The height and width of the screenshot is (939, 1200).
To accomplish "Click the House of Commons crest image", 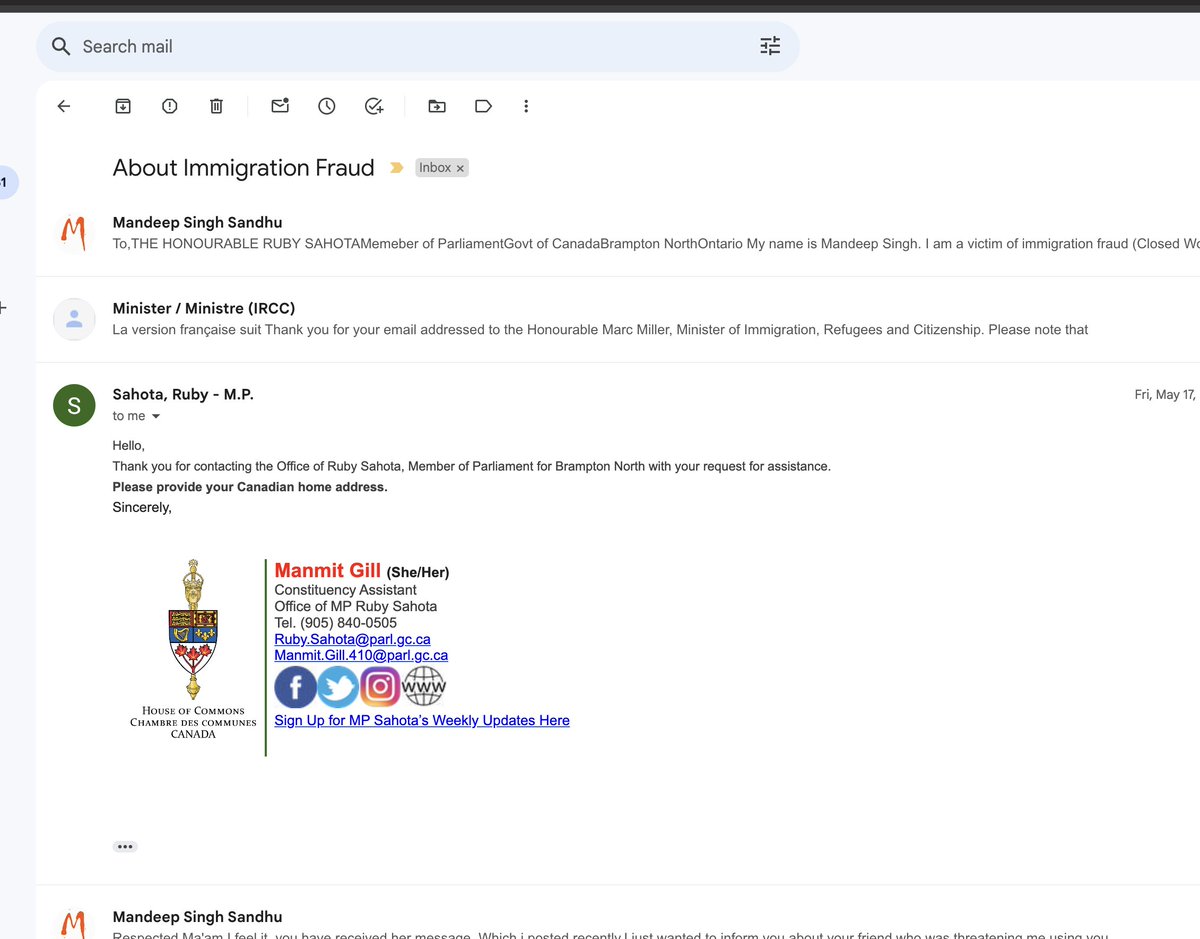I will (x=193, y=650).
